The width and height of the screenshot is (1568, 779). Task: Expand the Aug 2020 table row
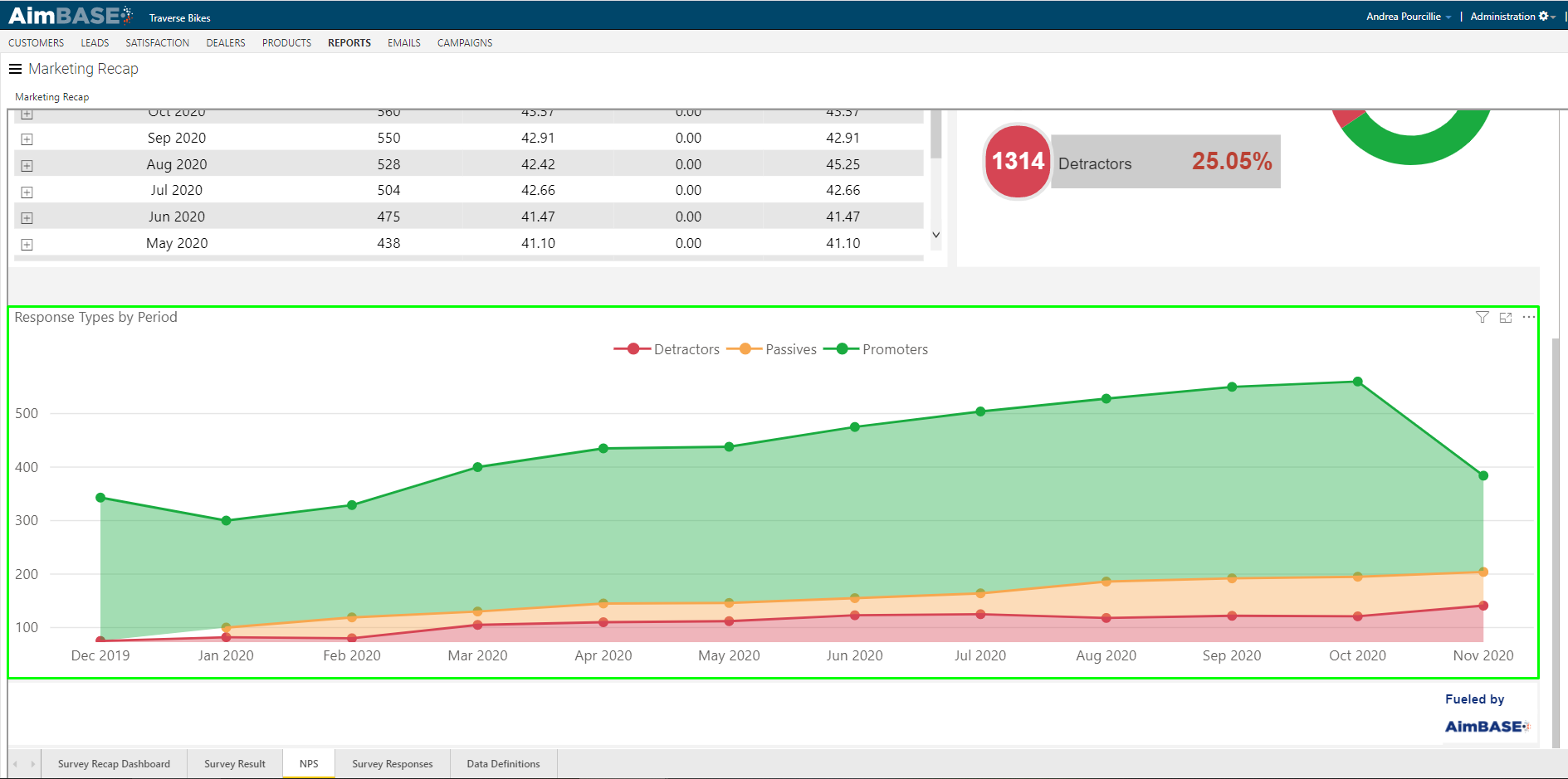point(27,165)
